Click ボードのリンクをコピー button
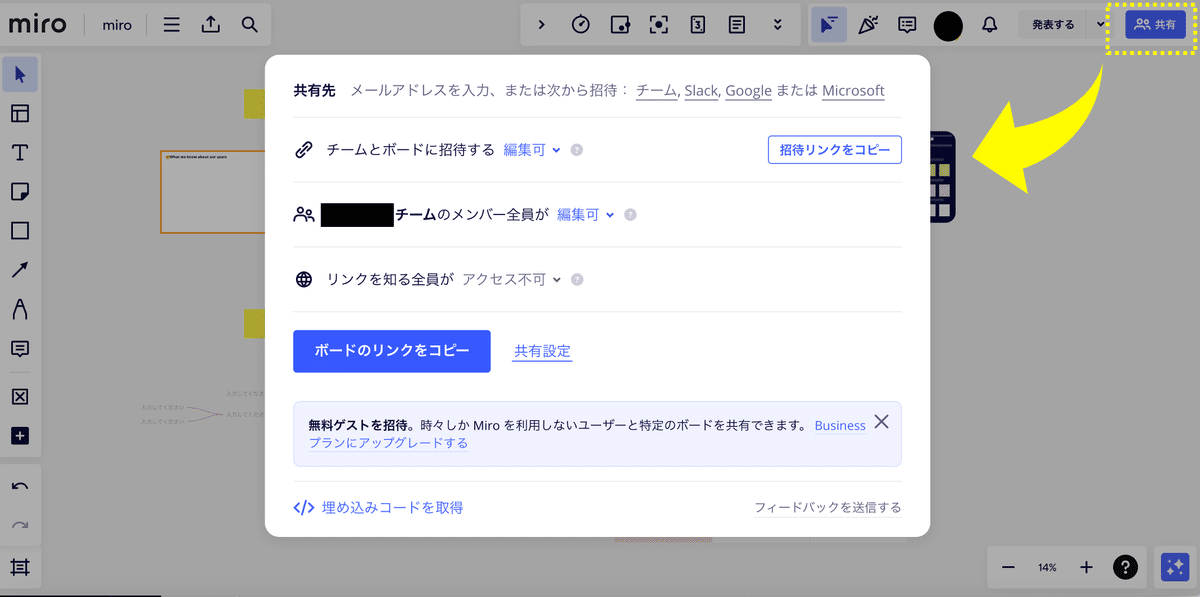The height and width of the screenshot is (597, 1200). [392, 351]
